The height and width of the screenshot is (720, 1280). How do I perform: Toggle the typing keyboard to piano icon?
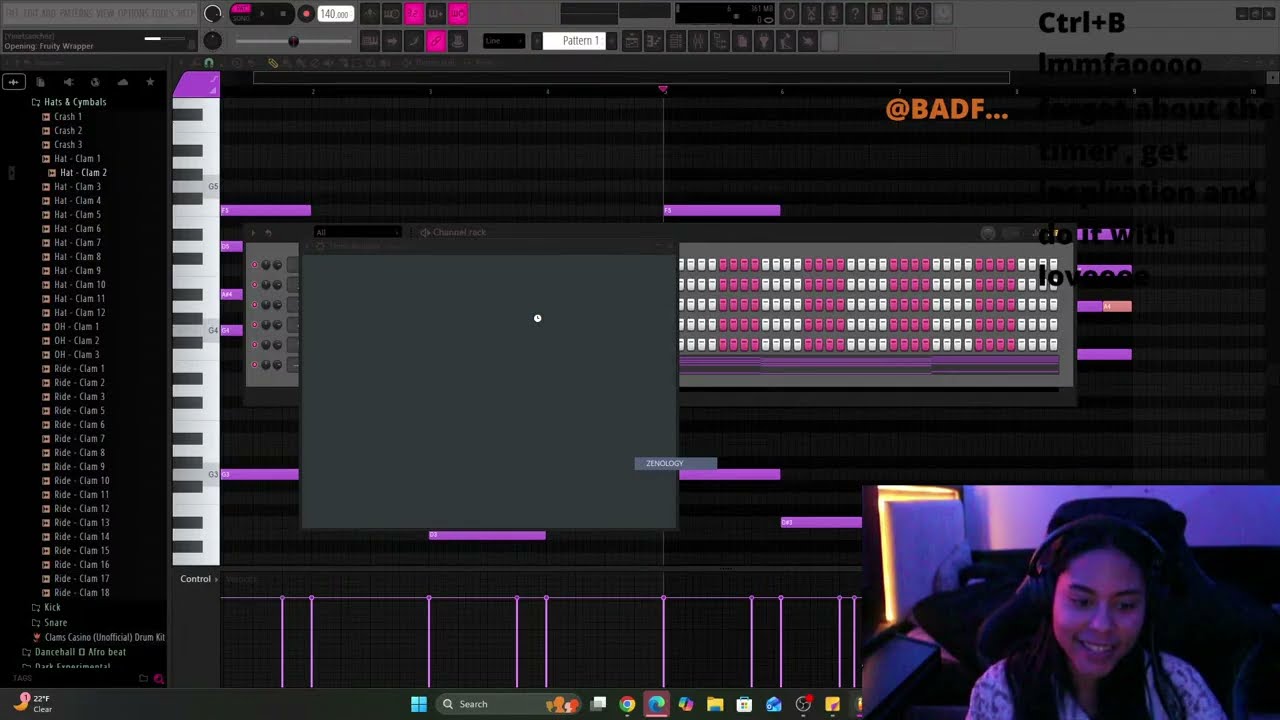click(x=370, y=41)
